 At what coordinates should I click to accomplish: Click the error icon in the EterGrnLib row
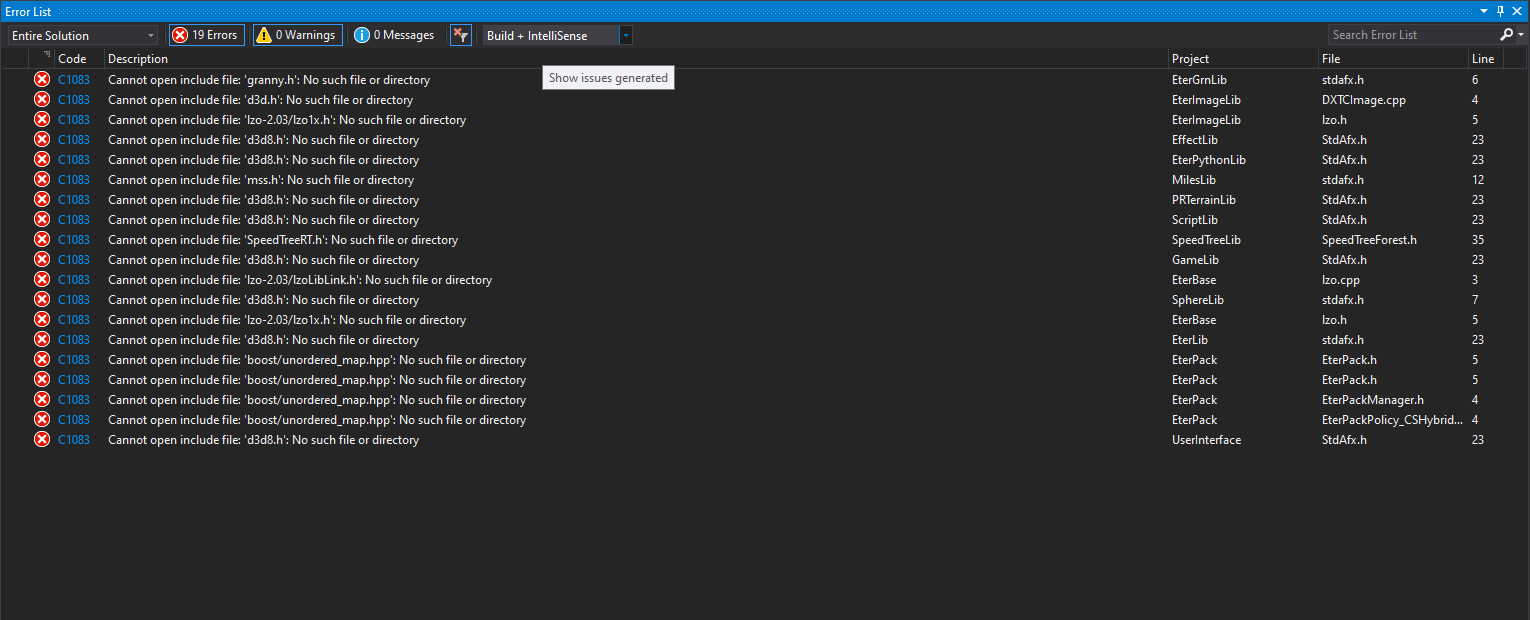coord(42,79)
